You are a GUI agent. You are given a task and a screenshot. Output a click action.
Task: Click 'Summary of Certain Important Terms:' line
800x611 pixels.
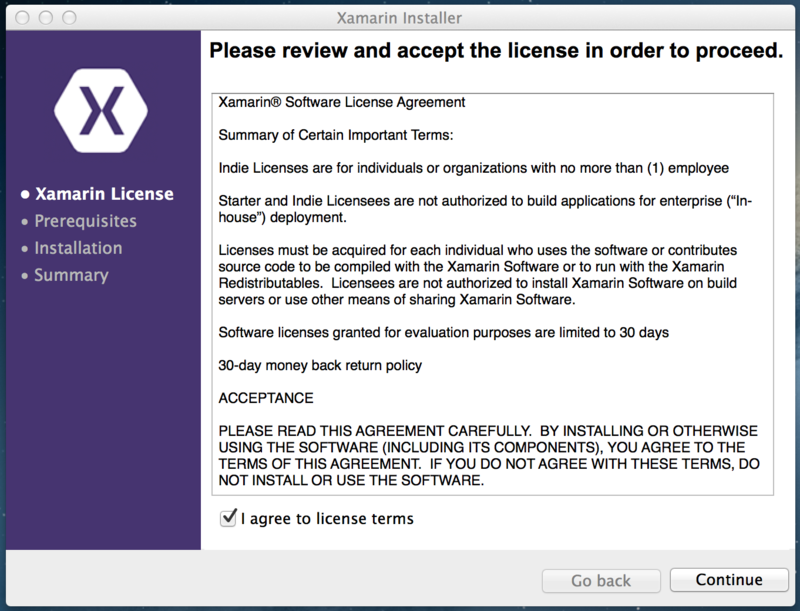336,135
